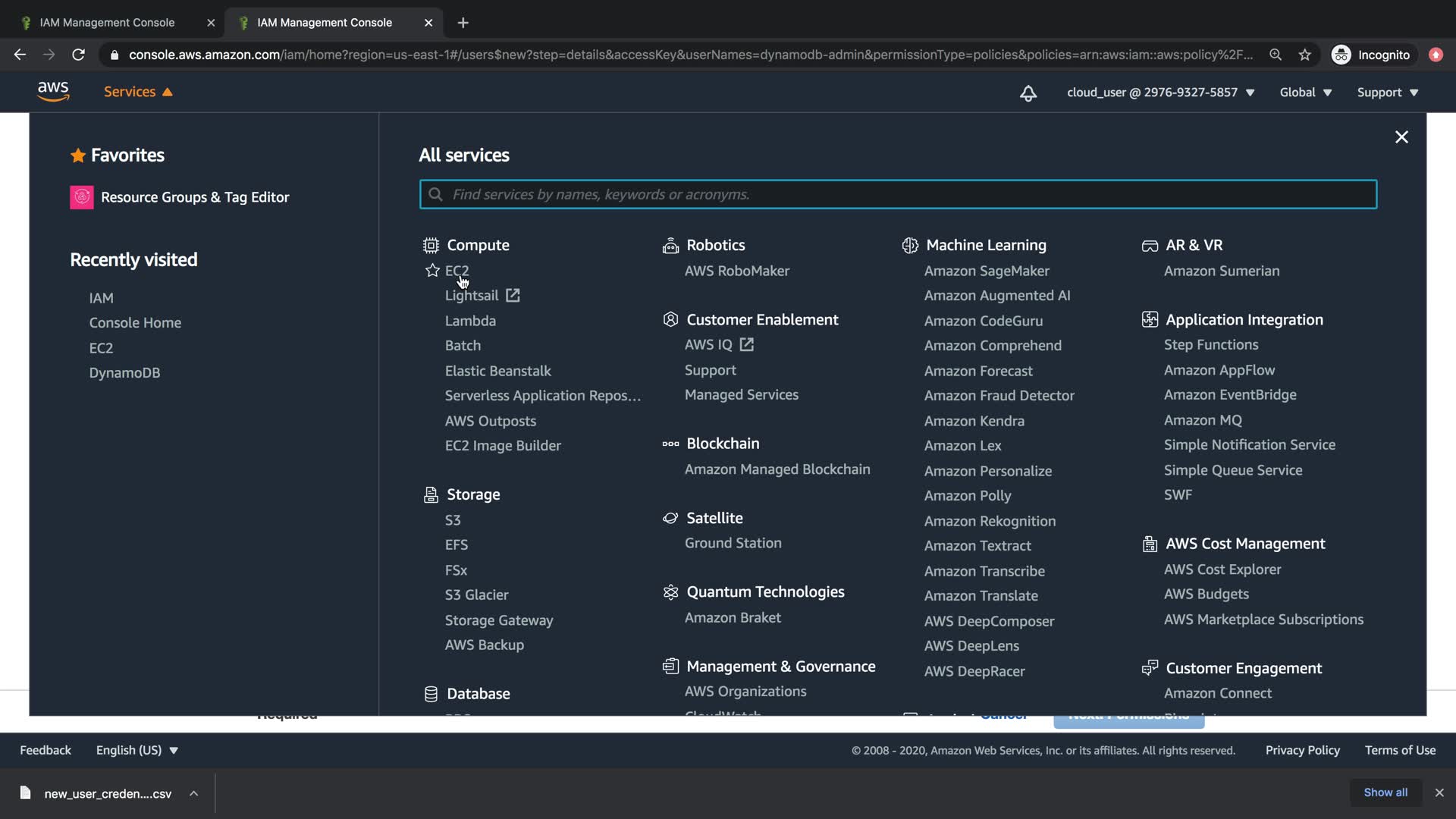
Task: Collapse the Services dropdown menu
Action: pos(138,92)
